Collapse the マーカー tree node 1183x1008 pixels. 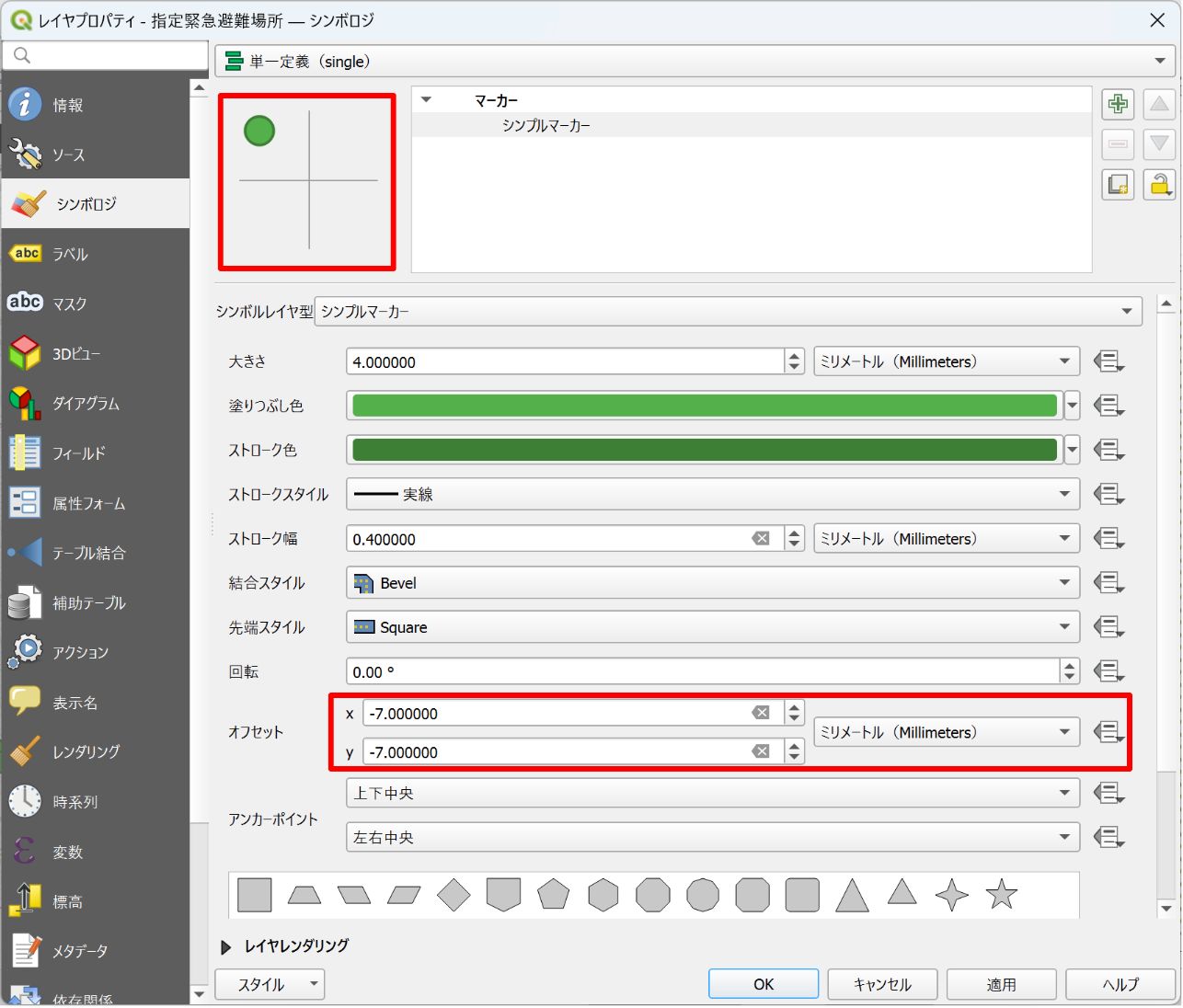426,99
